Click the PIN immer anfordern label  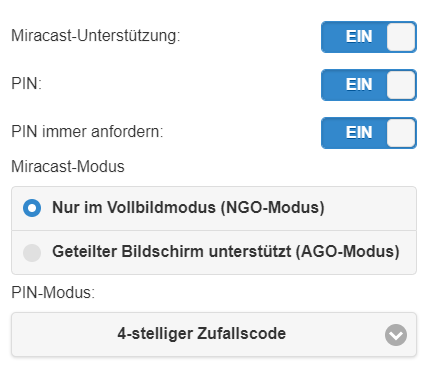(x=87, y=132)
